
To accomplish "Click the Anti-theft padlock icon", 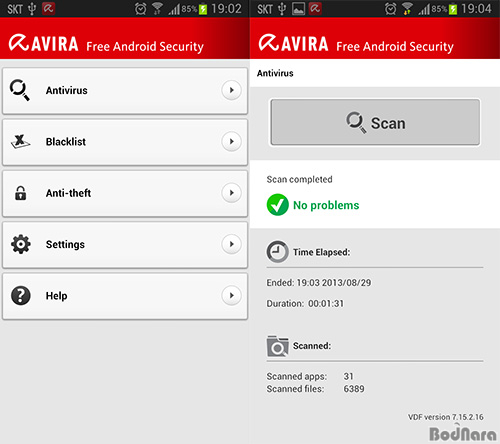I will click(x=20, y=193).
